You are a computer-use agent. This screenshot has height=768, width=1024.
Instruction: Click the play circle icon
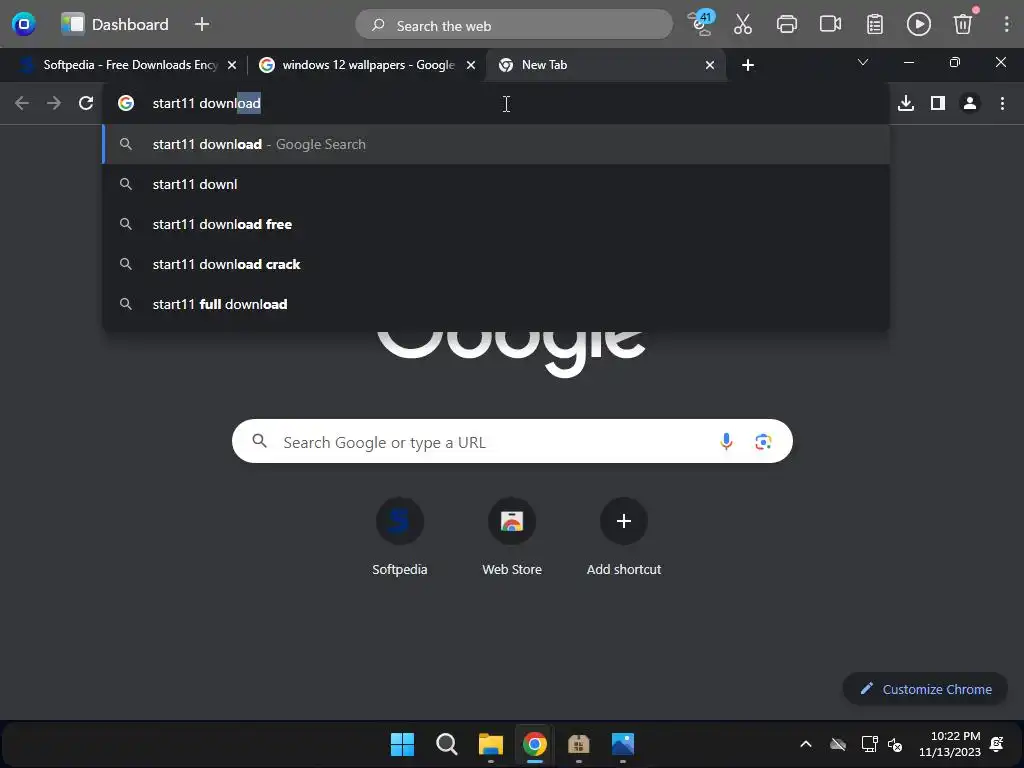(919, 24)
